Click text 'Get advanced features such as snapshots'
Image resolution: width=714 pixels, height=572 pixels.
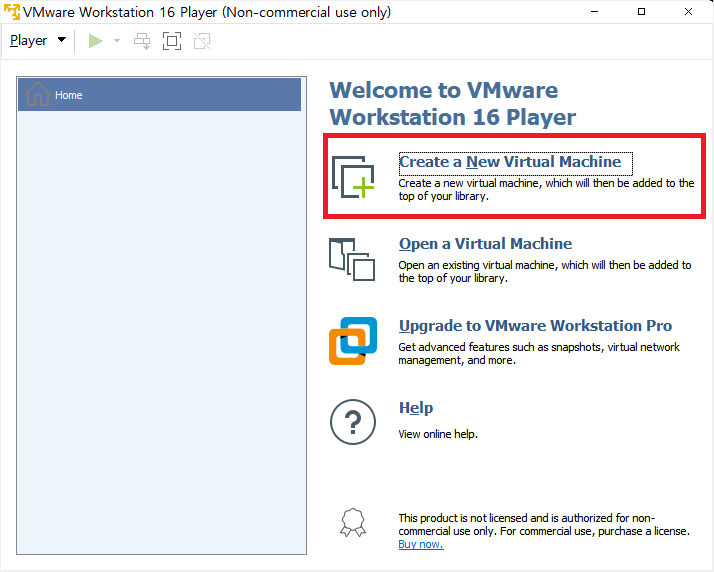(x=500, y=347)
